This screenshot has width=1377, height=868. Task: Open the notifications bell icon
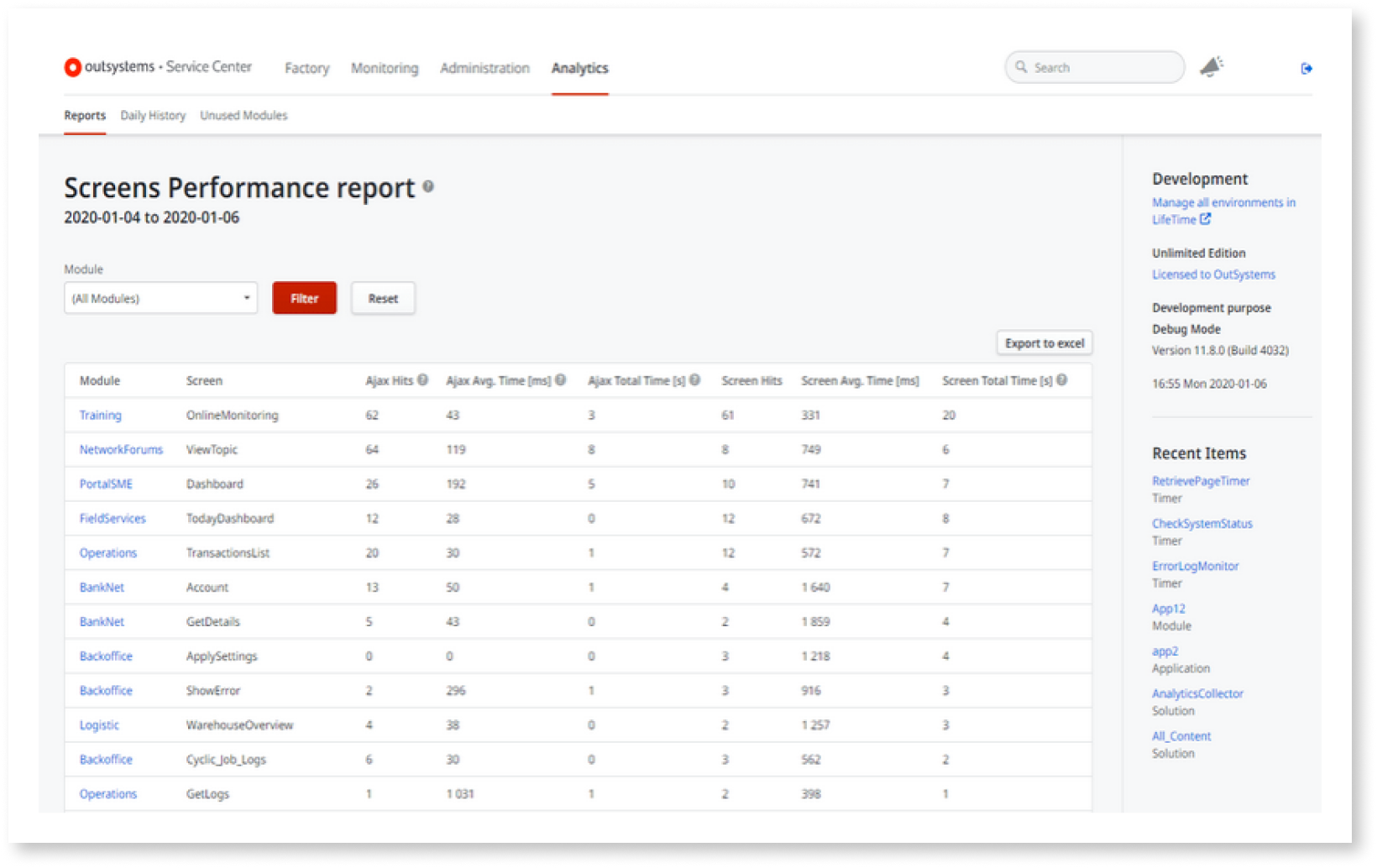1211,65
